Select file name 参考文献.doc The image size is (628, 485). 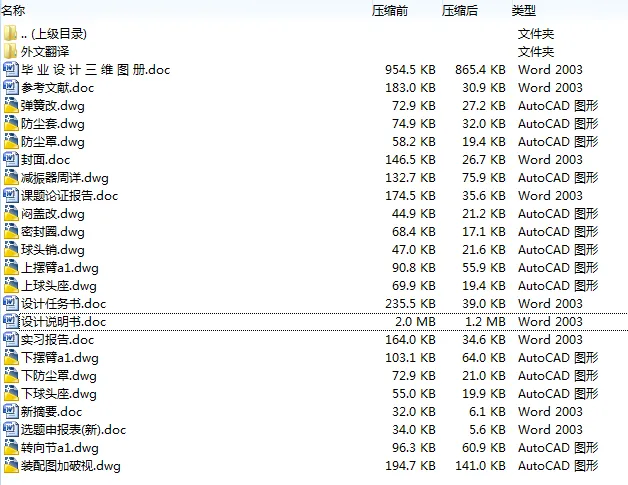coord(58,88)
